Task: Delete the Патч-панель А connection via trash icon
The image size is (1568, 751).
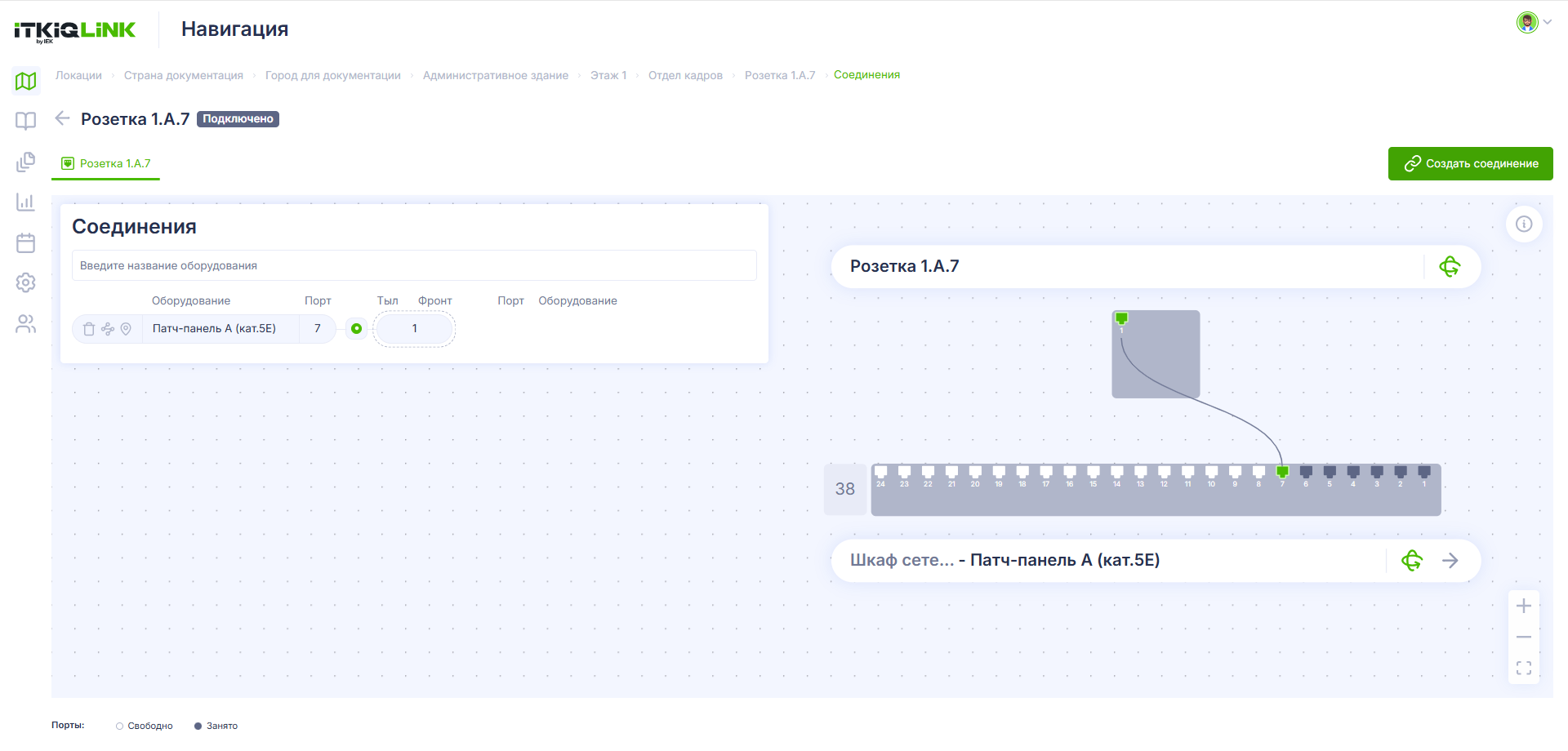Action: [x=89, y=329]
